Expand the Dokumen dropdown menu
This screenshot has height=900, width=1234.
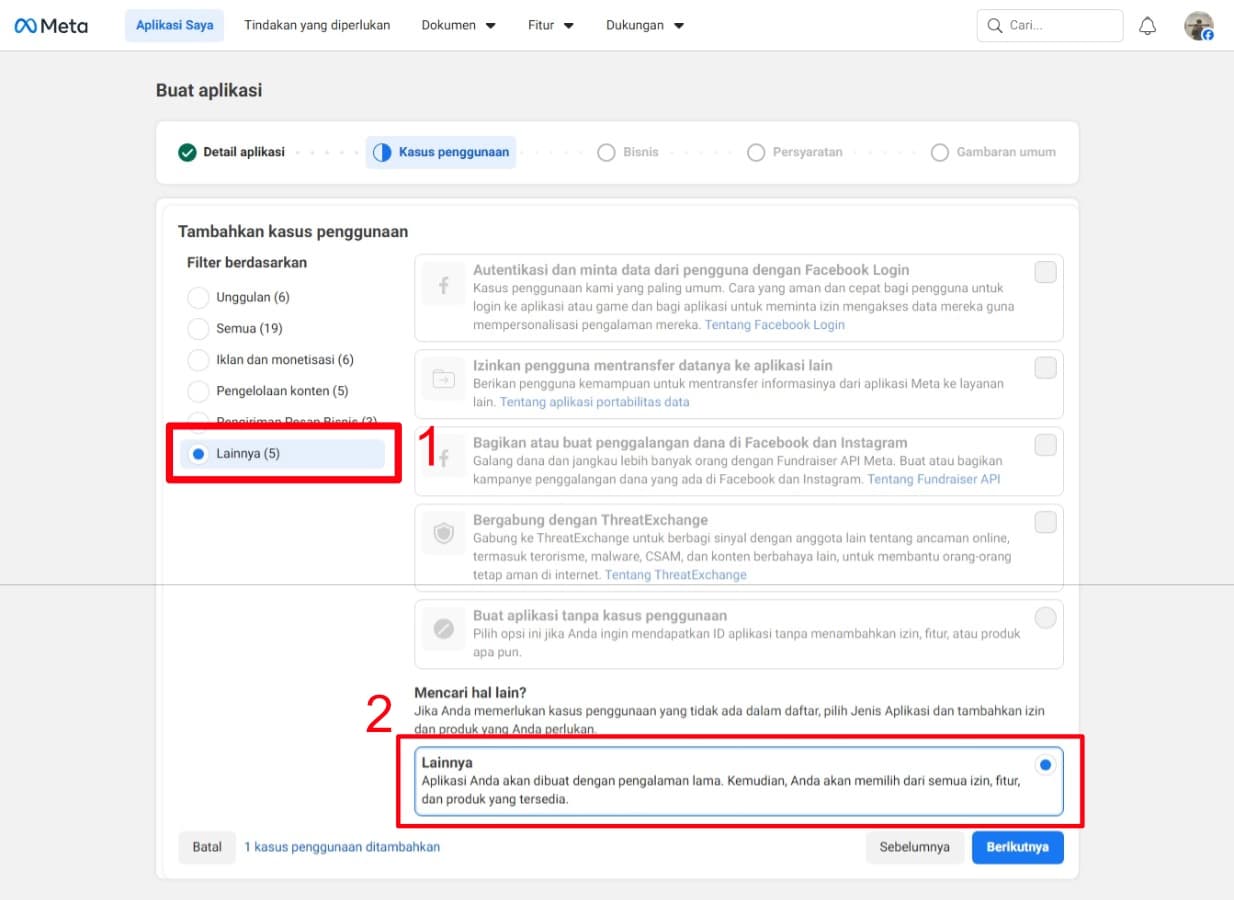click(x=458, y=26)
